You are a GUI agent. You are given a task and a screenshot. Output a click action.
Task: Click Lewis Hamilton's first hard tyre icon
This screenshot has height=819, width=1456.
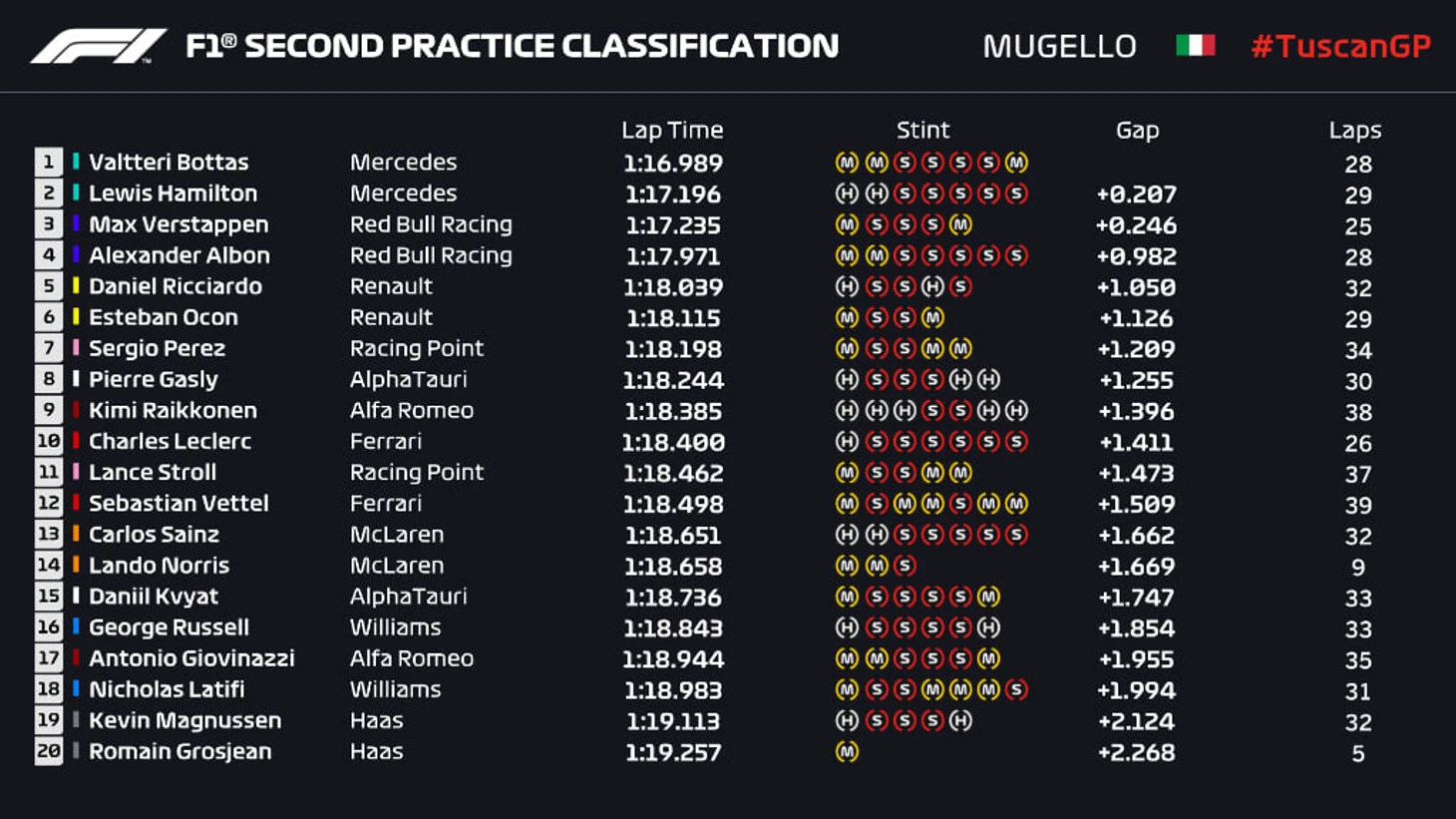point(847,194)
